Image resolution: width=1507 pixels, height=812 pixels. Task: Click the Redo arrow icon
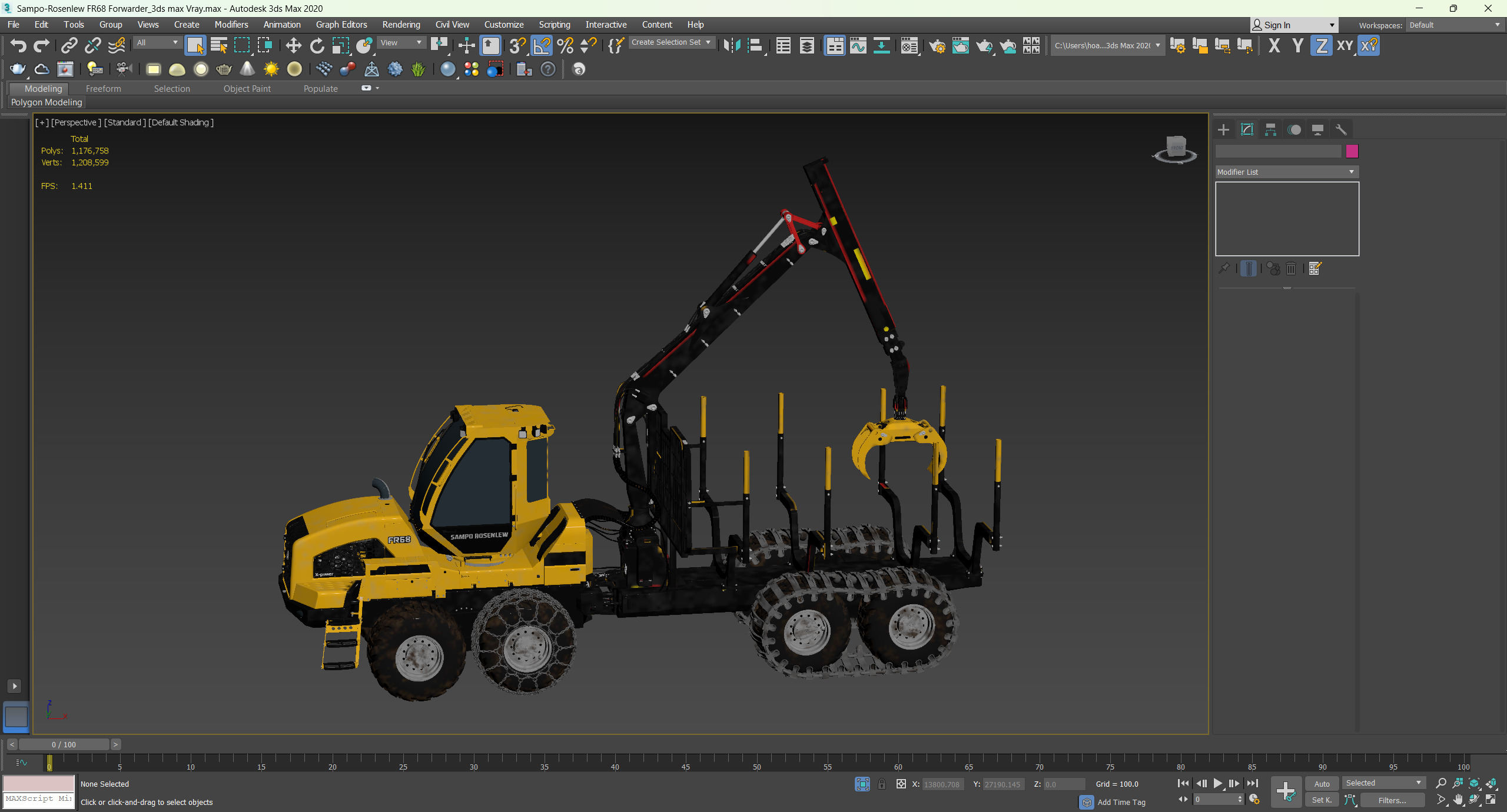42,45
